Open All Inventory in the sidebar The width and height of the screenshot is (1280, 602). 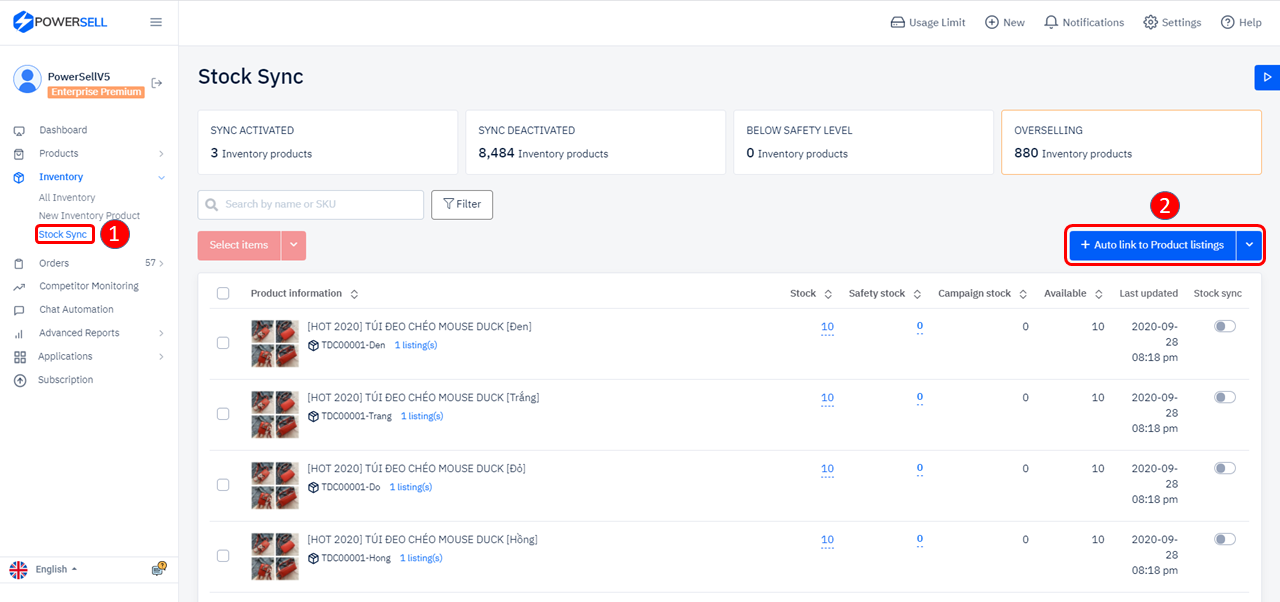tap(67, 198)
